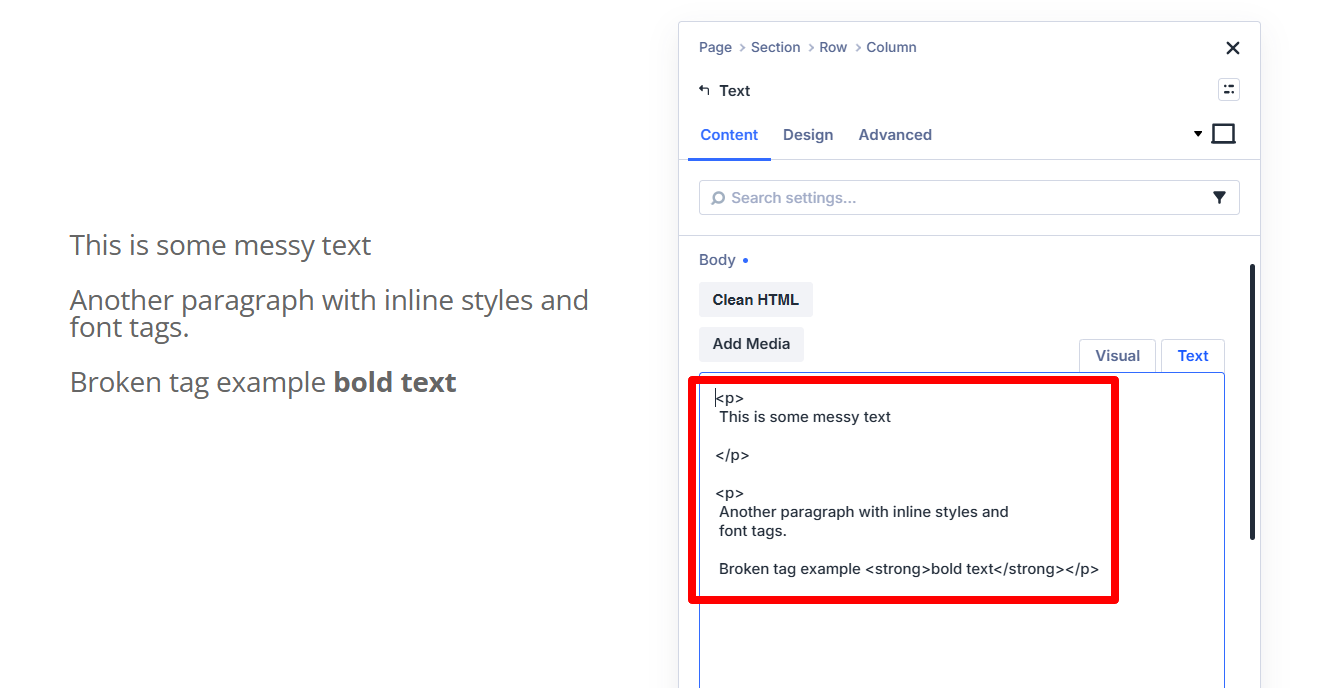
Task: Click the blue dot beside Body label
Action: (745, 261)
